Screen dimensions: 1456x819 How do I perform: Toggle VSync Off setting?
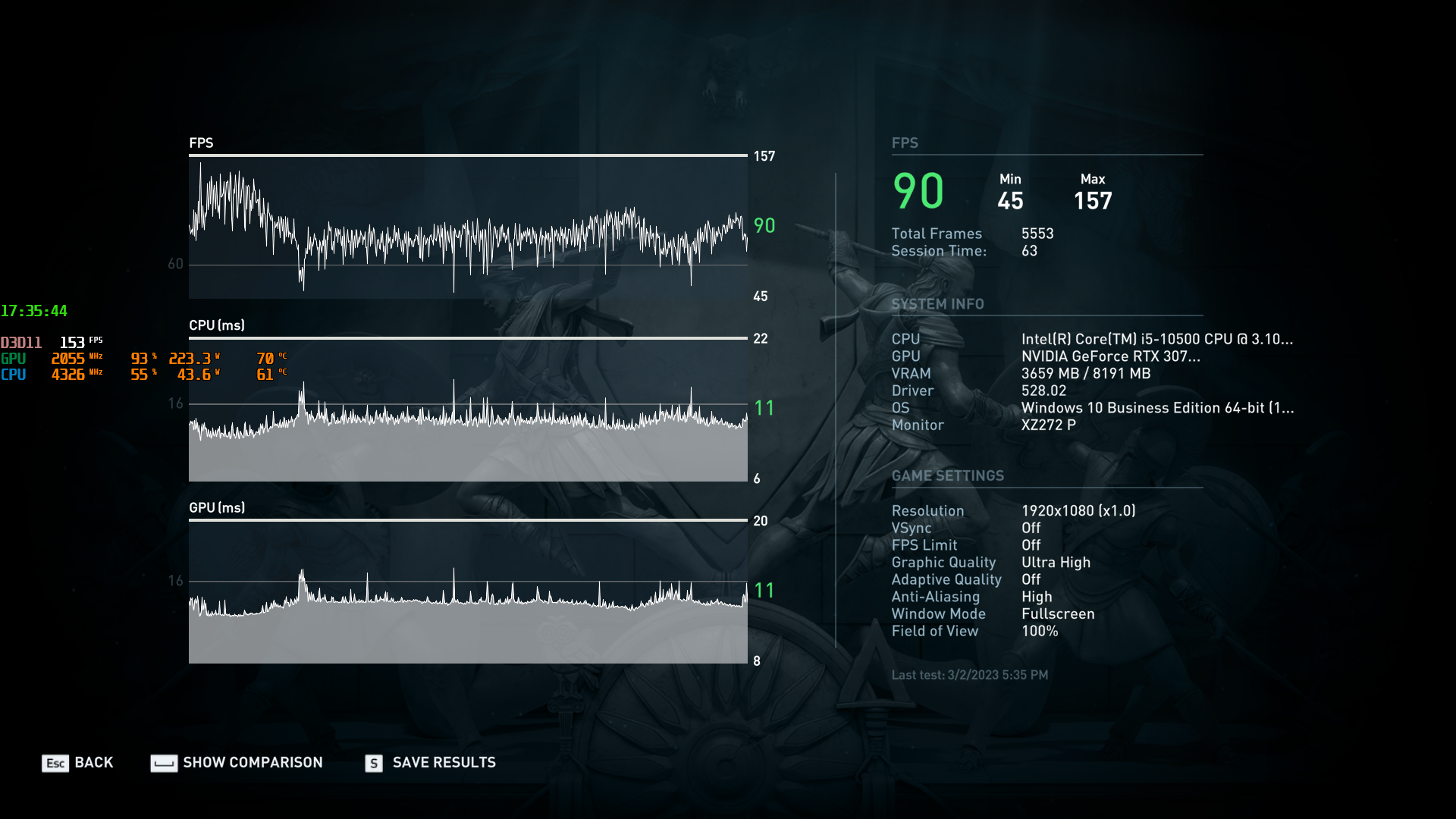(1031, 527)
